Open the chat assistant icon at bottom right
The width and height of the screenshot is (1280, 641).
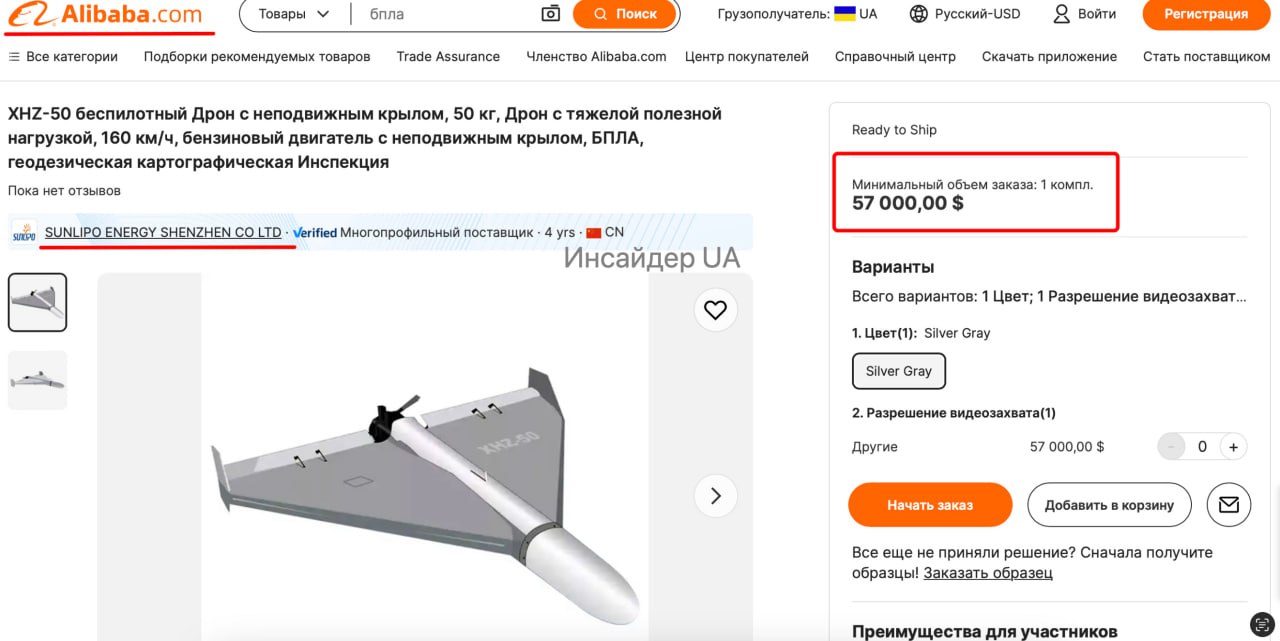click(1263, 624)
